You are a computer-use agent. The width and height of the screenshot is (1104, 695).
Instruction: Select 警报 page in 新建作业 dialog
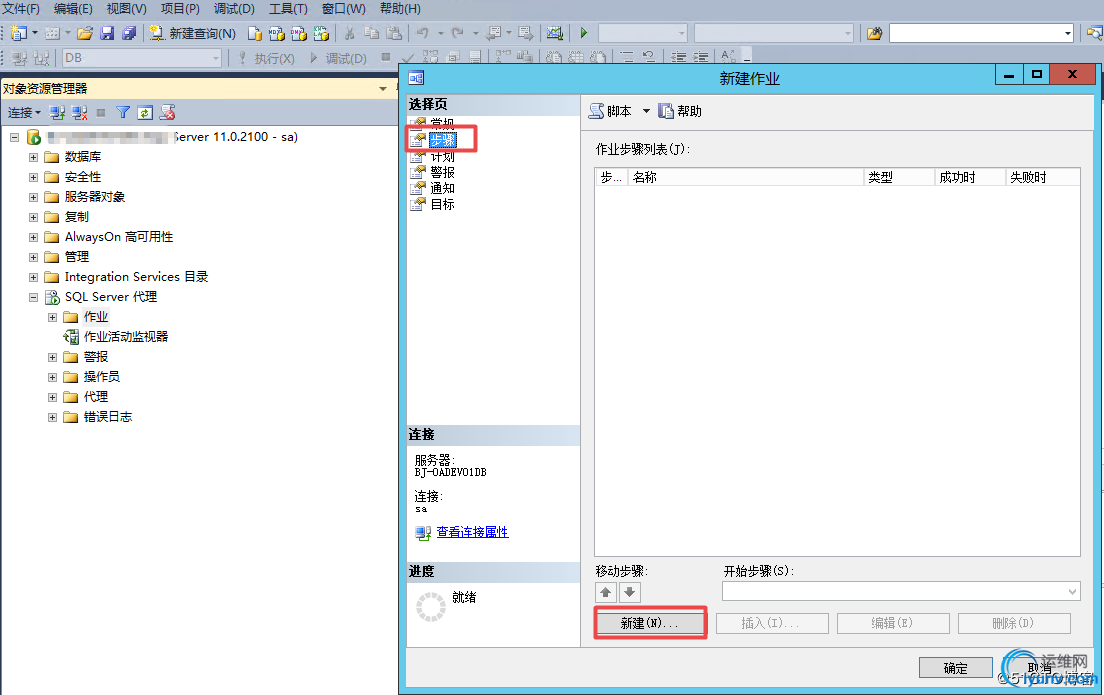[x=443, y=172]
